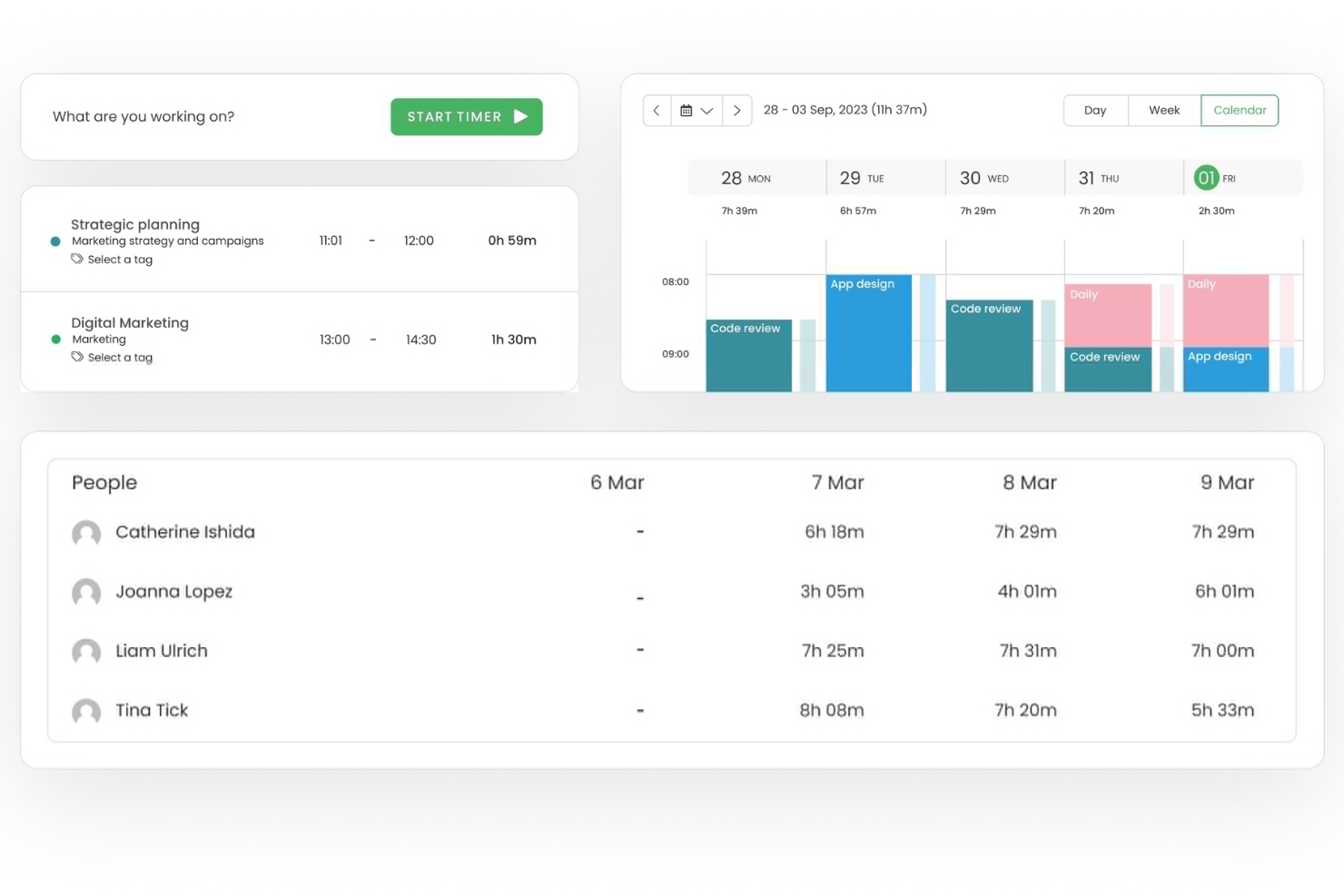Image resolution: width=1344 pixels, height=896 pixels.
Task: Navigate back with the left arrow
Action: coord(657,110)
